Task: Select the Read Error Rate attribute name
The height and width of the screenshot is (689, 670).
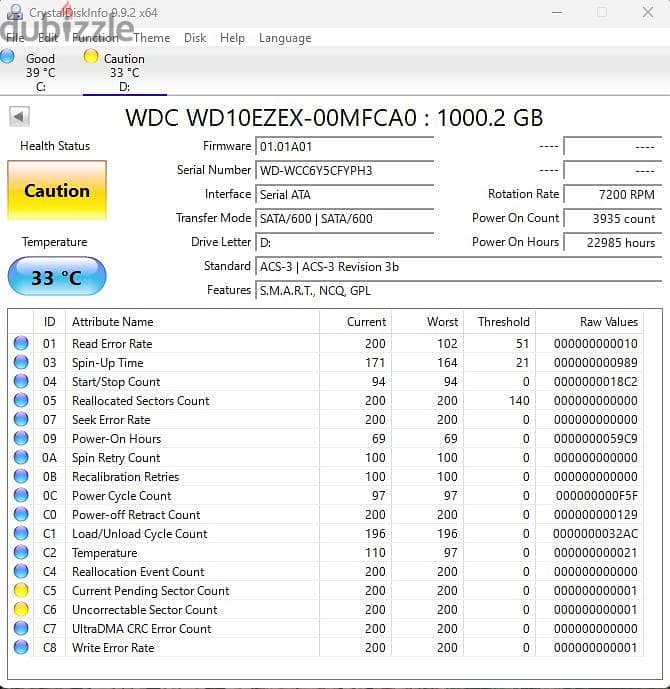Action: (112, 344)
